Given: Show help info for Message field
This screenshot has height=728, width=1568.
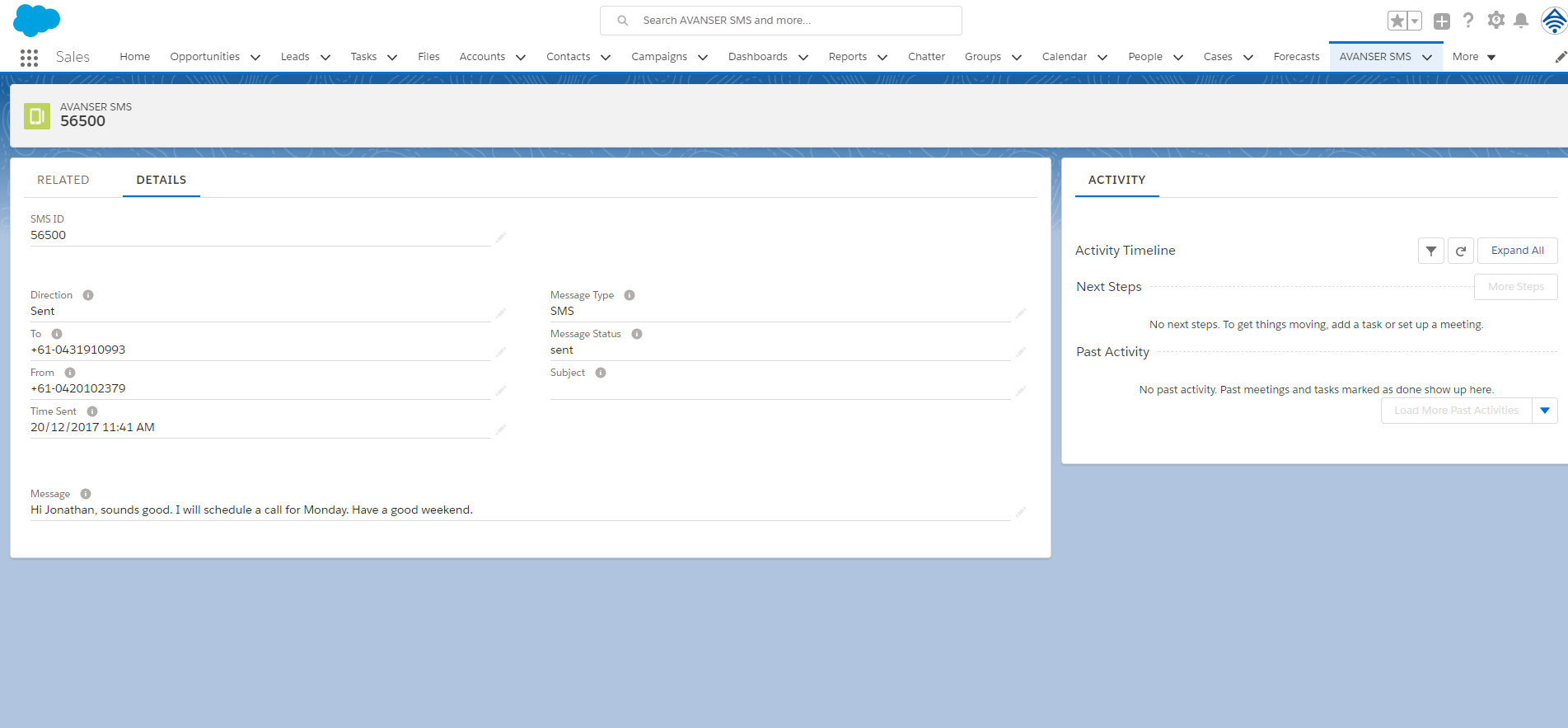Looking at the screenshot, I should click(x=86, y=494).
